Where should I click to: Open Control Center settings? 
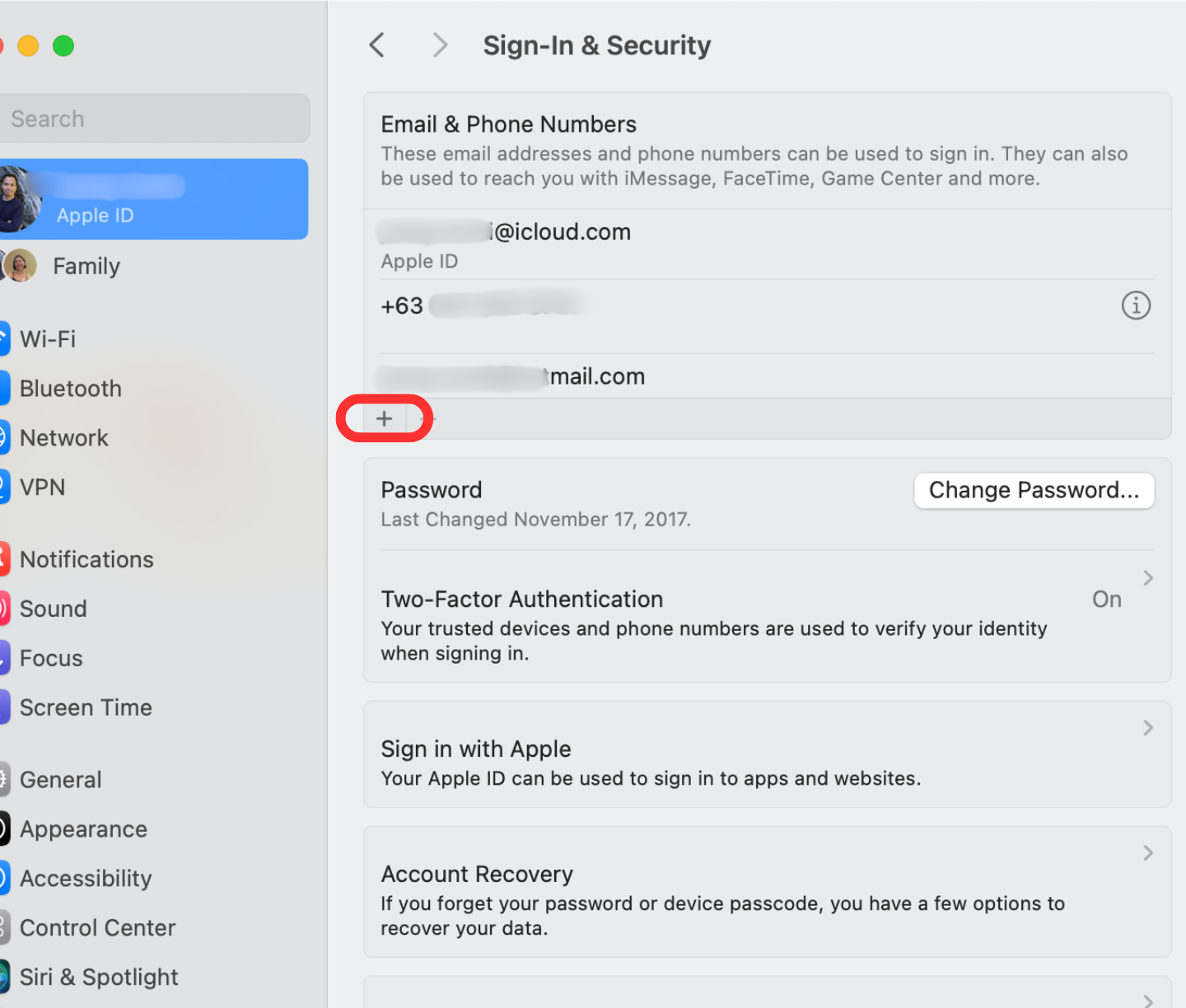click(97, 928)
